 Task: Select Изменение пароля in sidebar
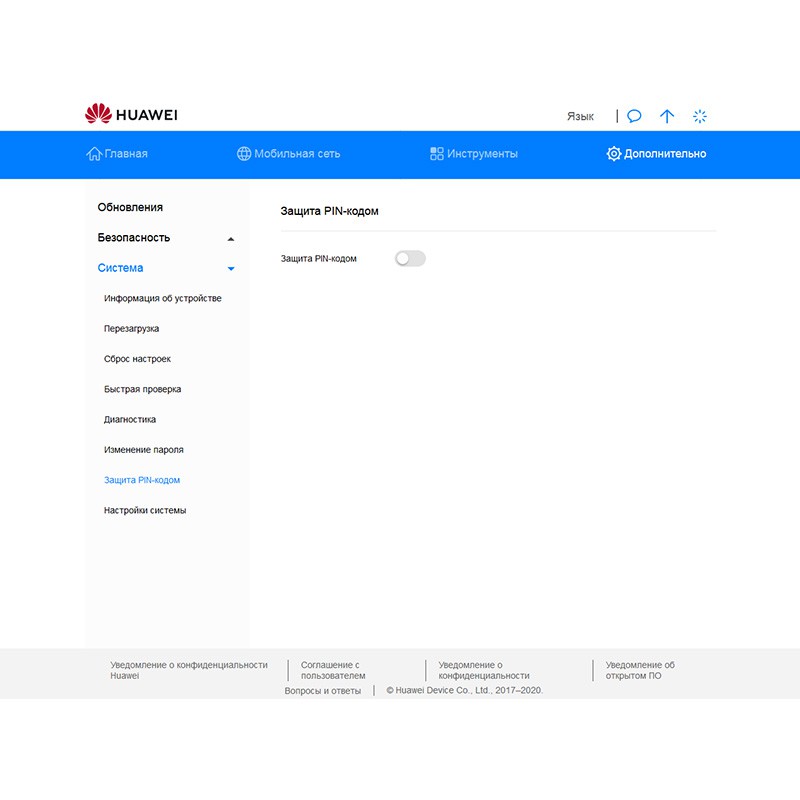(x=144, y=450)
